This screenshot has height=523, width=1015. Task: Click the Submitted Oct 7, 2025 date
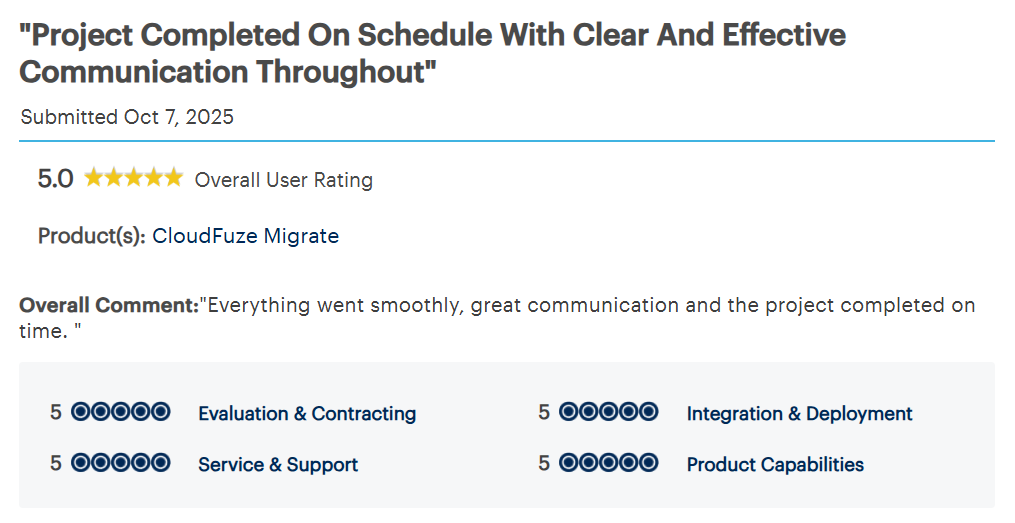(x=127, y=117)
